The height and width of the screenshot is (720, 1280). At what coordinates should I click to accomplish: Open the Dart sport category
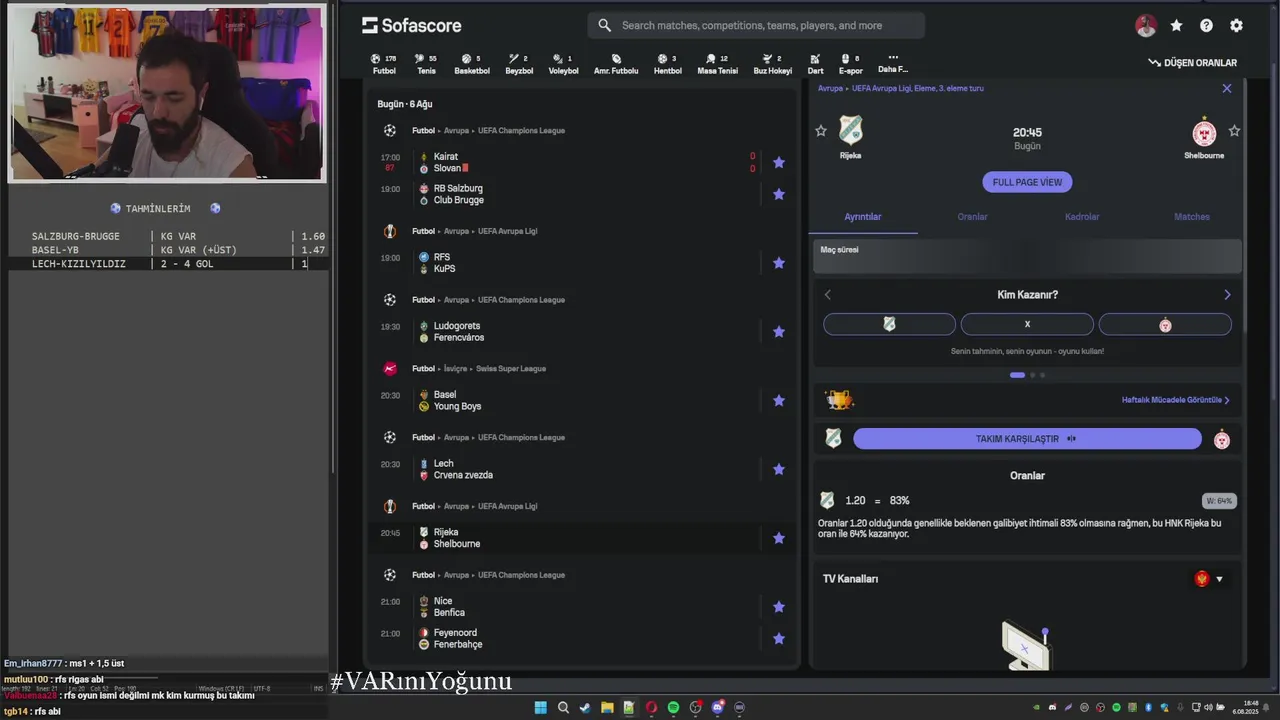pos(815,64)
